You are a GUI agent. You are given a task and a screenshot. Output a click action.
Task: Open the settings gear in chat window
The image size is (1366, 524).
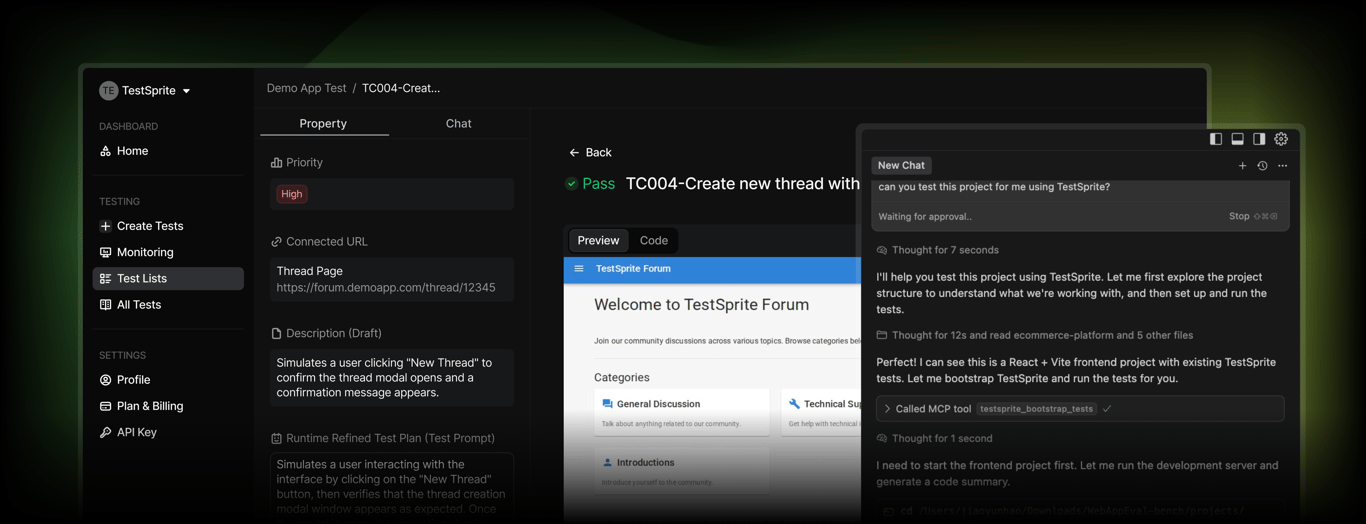click(1281, 139)
